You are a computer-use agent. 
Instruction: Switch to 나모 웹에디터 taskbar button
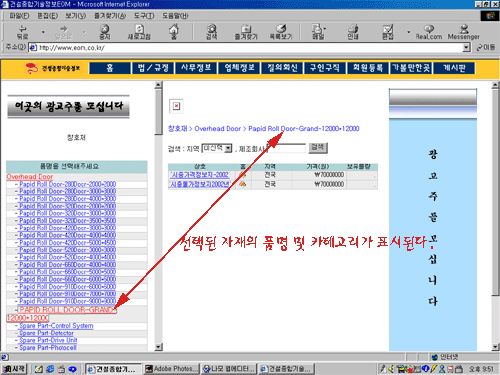(x=229, y=369)
